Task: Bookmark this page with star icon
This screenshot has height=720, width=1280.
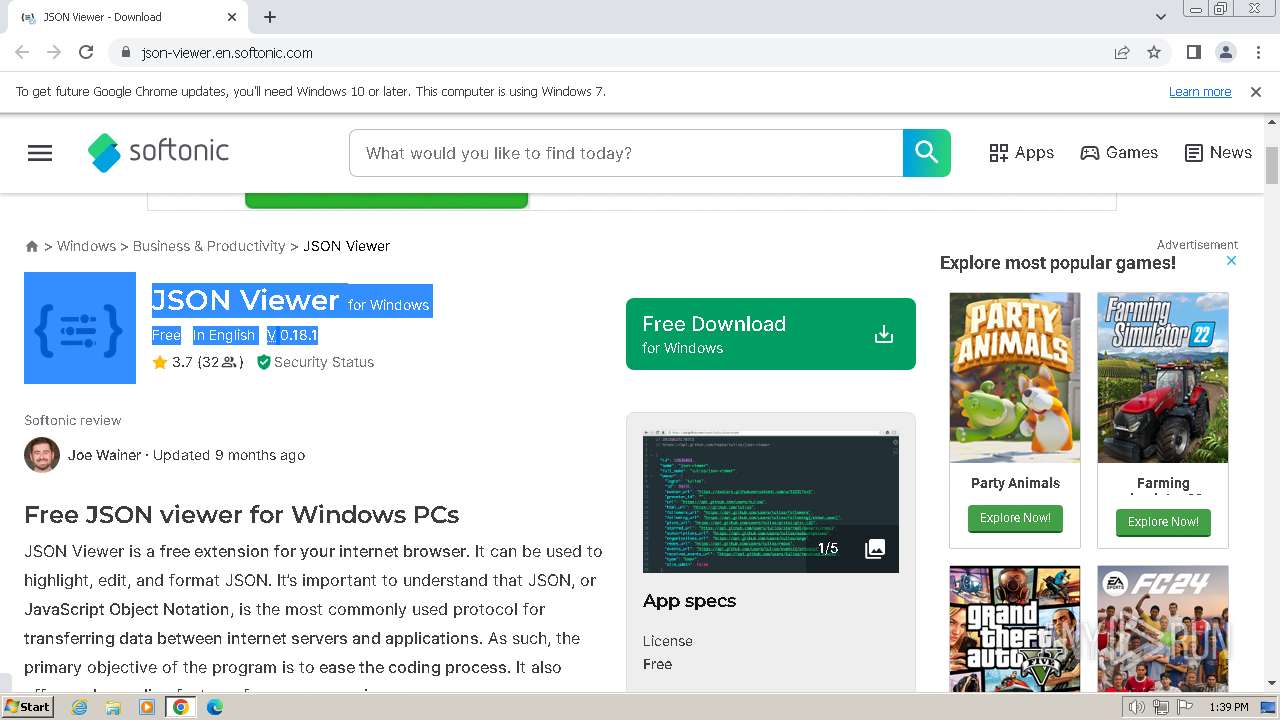Action: pos(1154,52)
